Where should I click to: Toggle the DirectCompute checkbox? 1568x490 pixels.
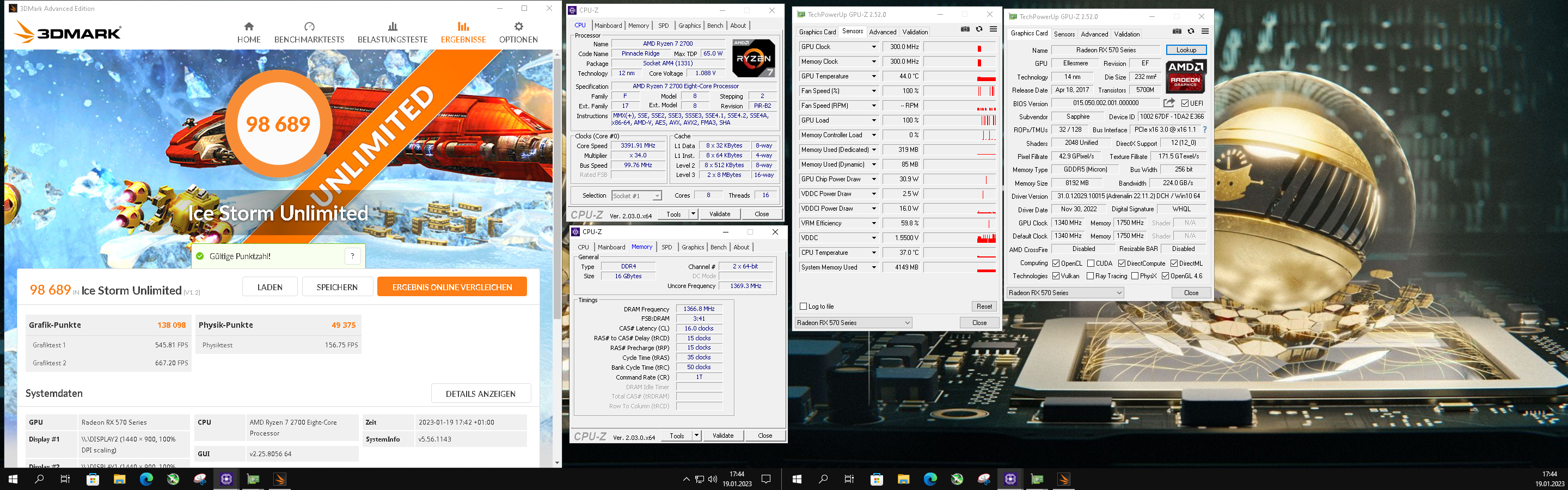(1122, 264)
